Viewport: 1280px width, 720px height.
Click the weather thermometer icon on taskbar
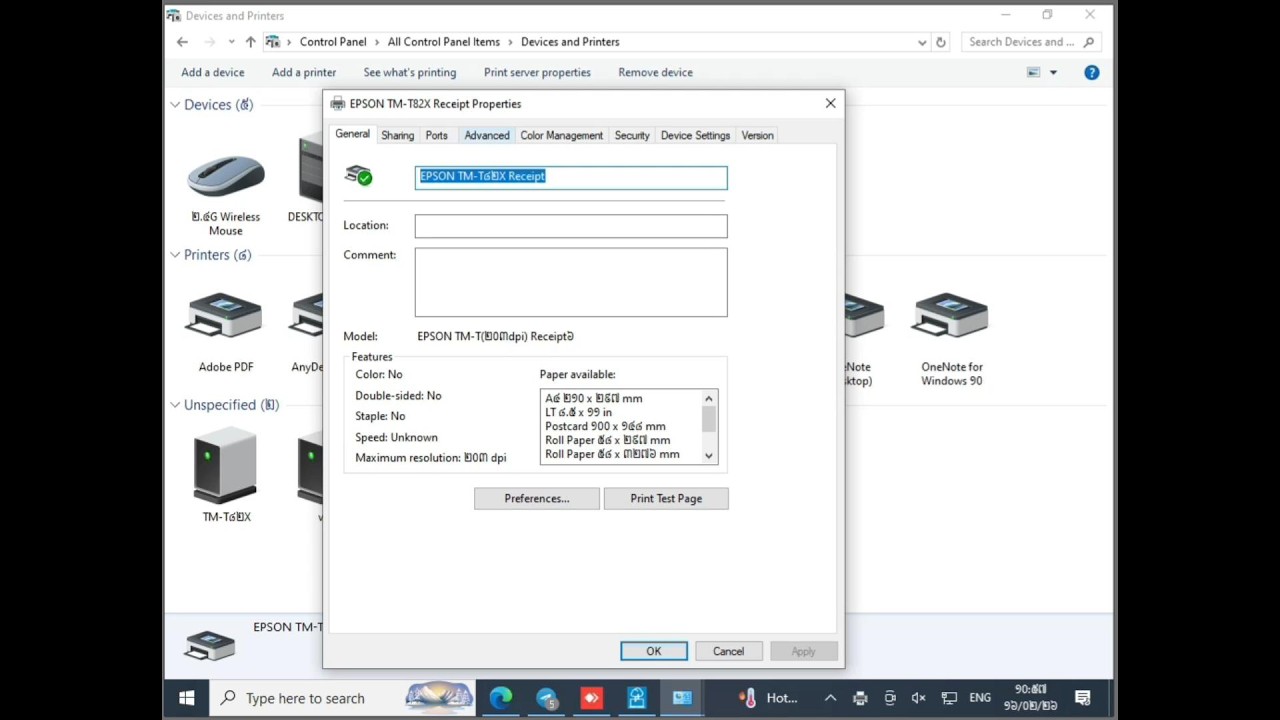point(748,698)
